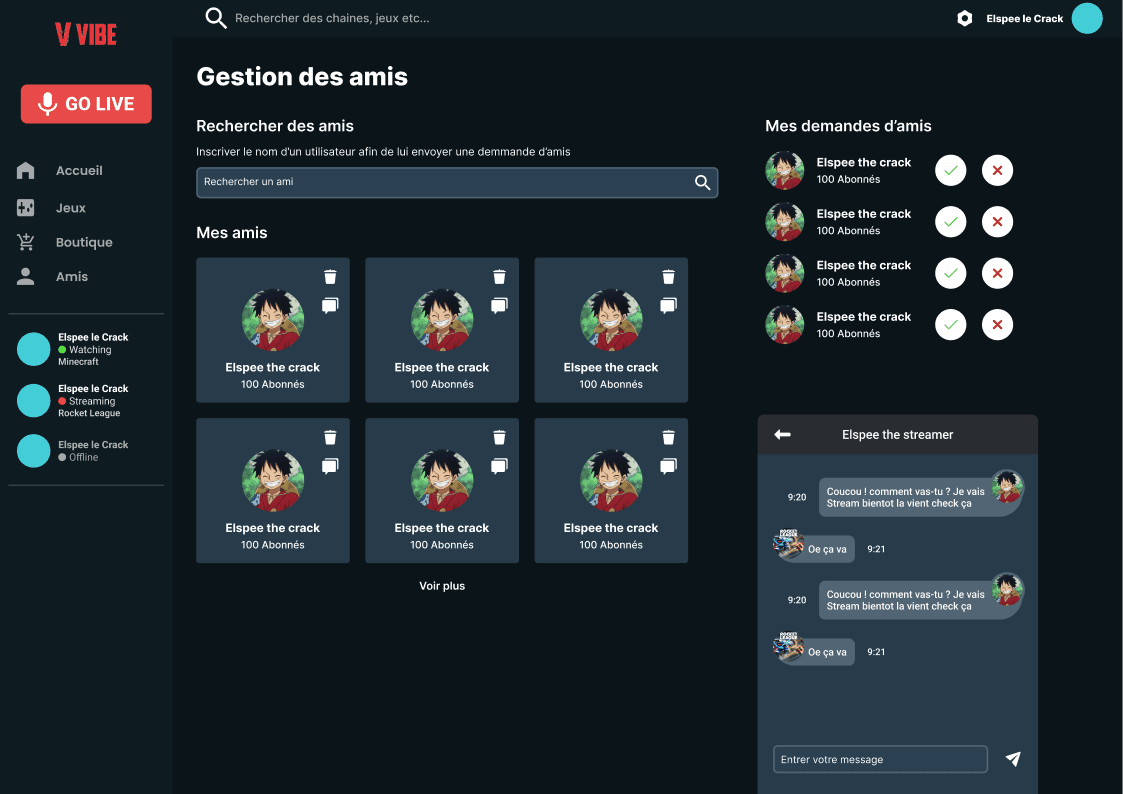Image resolution: width=1123 pixels, height=794 pixels.
Task: Open the sidebar friend Streaming Rocket League
Action: (73, 401)
